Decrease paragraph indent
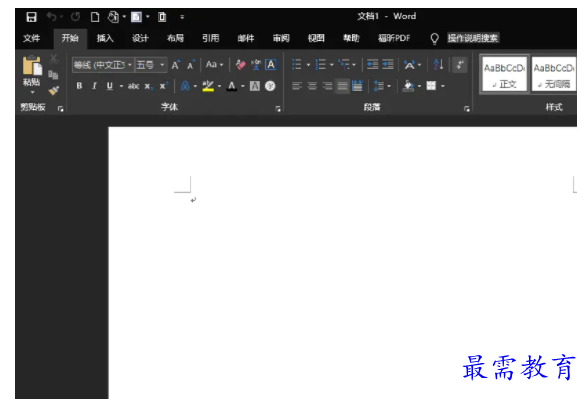Viewport: 584px width, 399px height. tap(372, 64)
